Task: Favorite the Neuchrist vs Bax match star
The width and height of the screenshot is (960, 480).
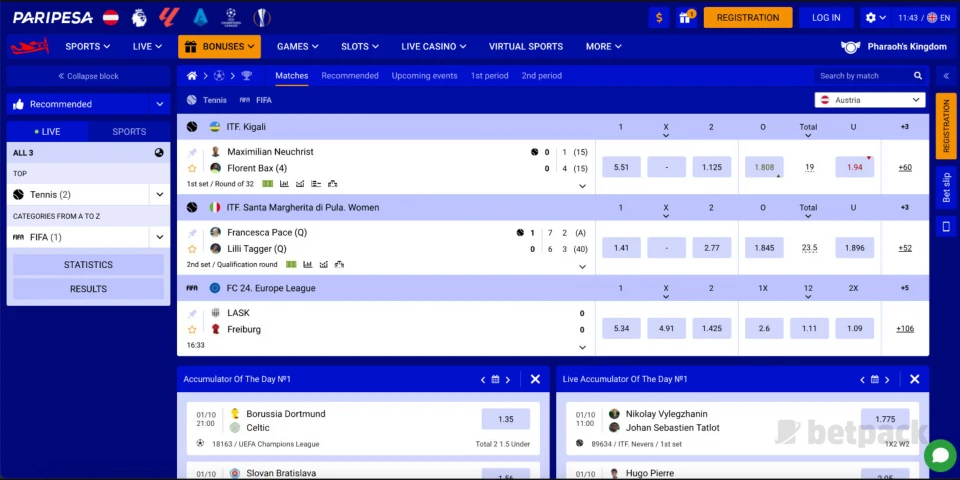Action: [192, 168]
